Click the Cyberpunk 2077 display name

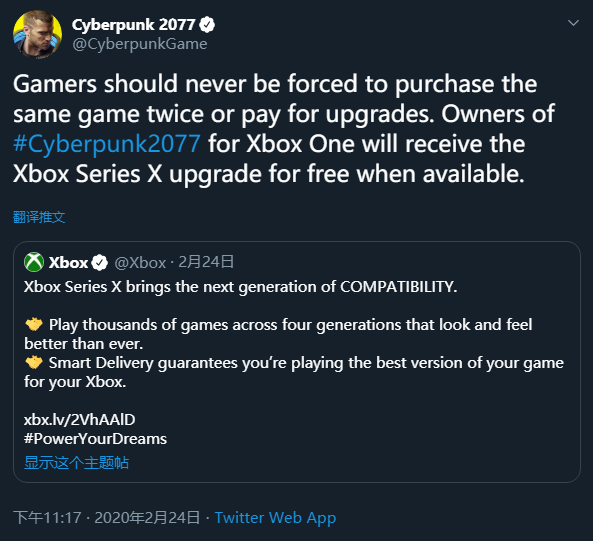point(134,25)
